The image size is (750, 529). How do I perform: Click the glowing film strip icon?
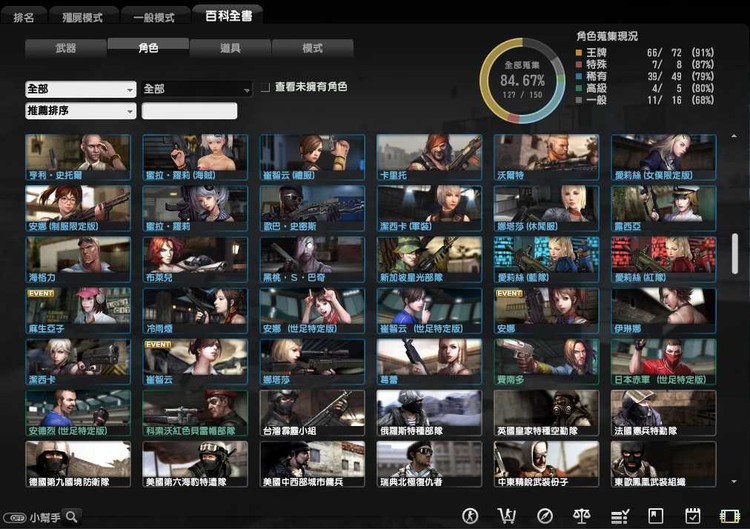coord(730,516)
